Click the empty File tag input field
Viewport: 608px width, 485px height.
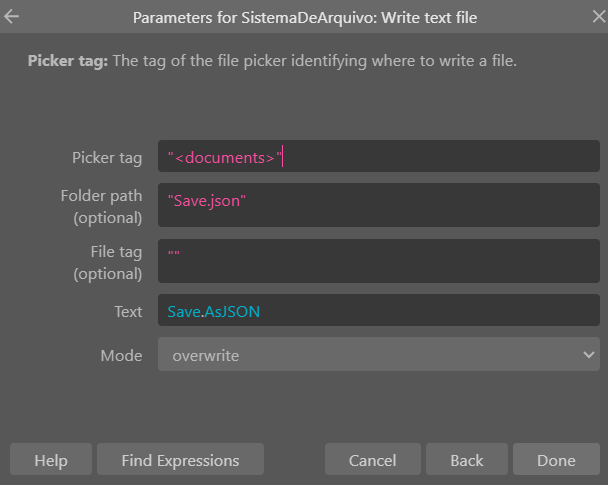click(x=379, y=261)
